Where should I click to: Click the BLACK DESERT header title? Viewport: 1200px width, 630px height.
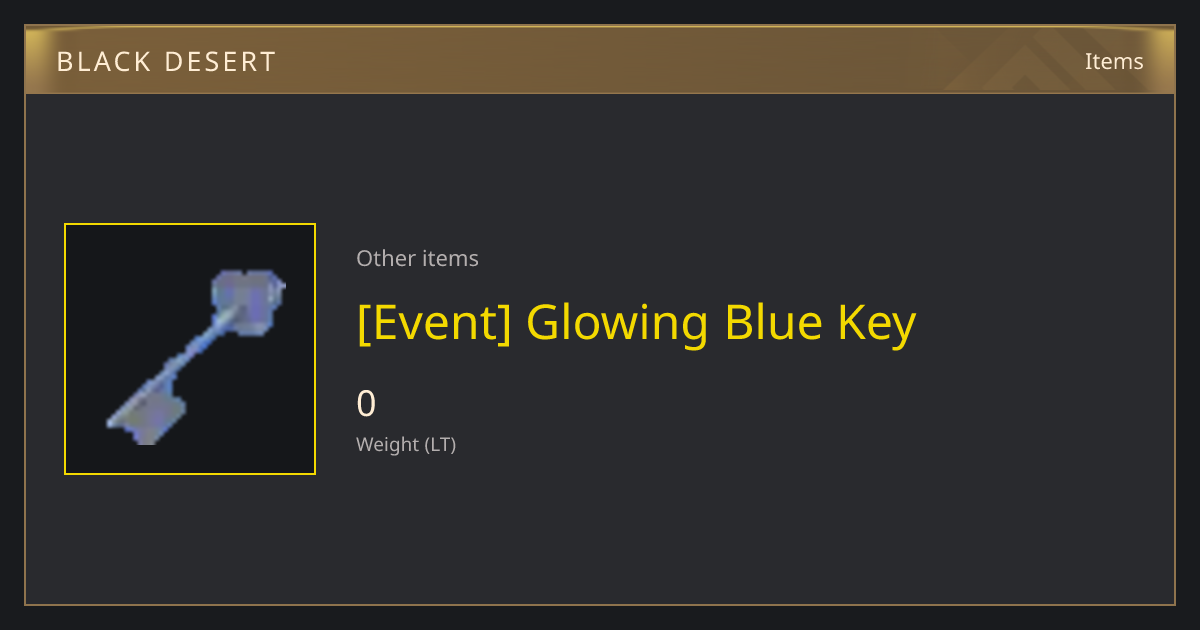click(166, 62)
